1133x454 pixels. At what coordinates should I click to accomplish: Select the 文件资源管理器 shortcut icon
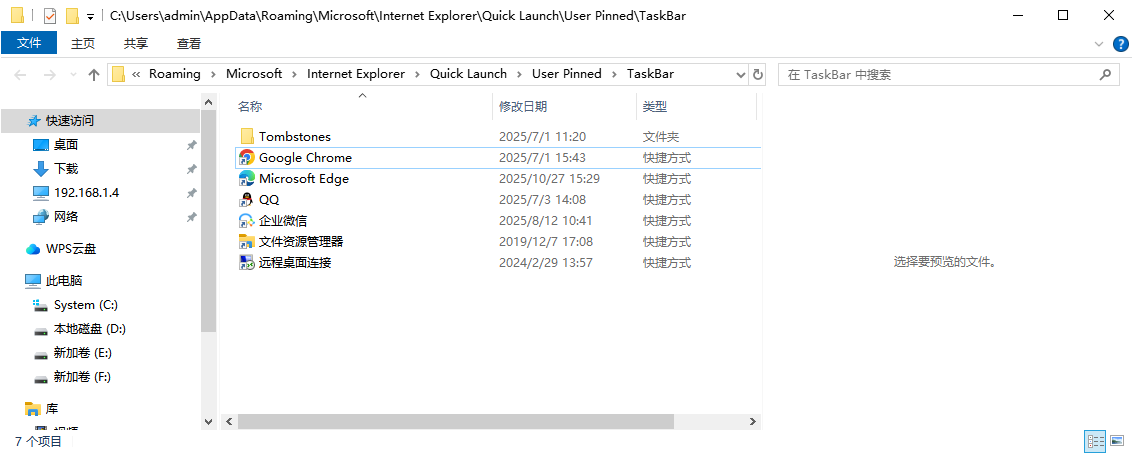tap(247, 242)
